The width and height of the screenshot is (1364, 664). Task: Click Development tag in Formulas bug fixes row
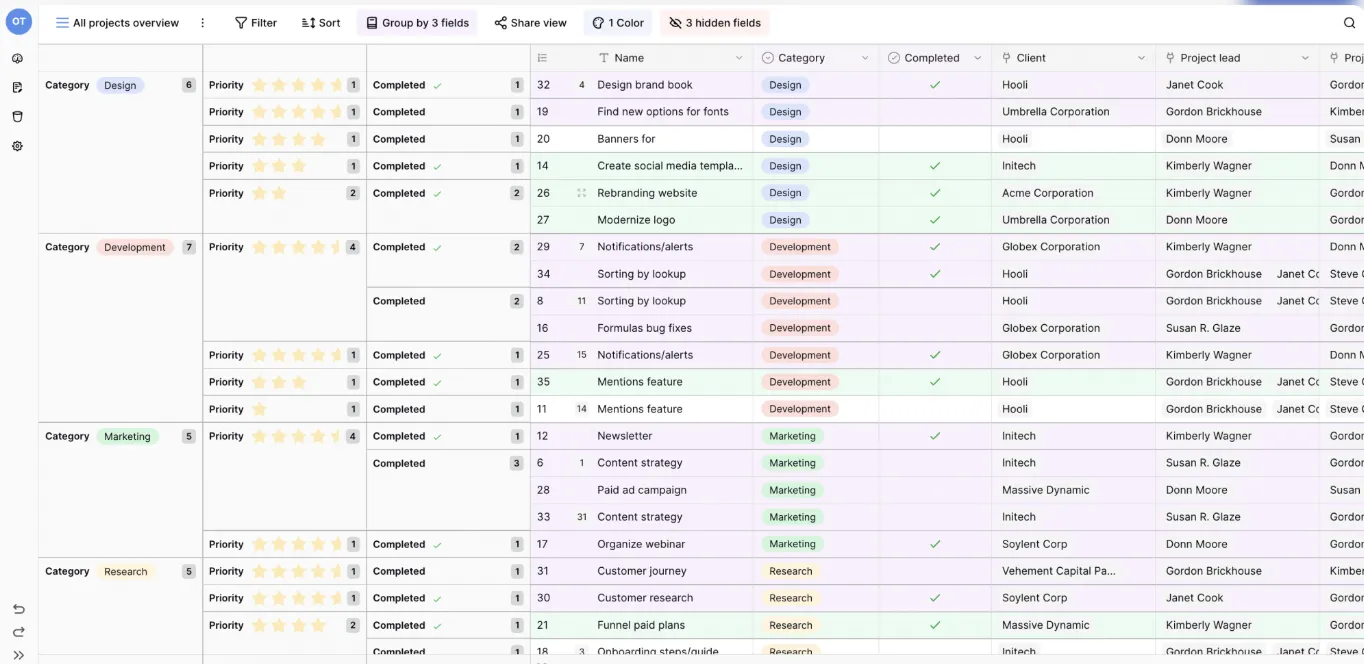pos(800,328)
